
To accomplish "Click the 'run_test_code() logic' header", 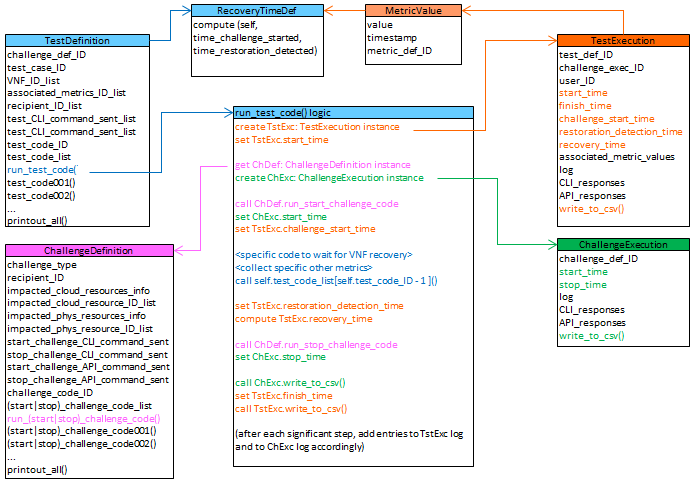I will (353, 113).
